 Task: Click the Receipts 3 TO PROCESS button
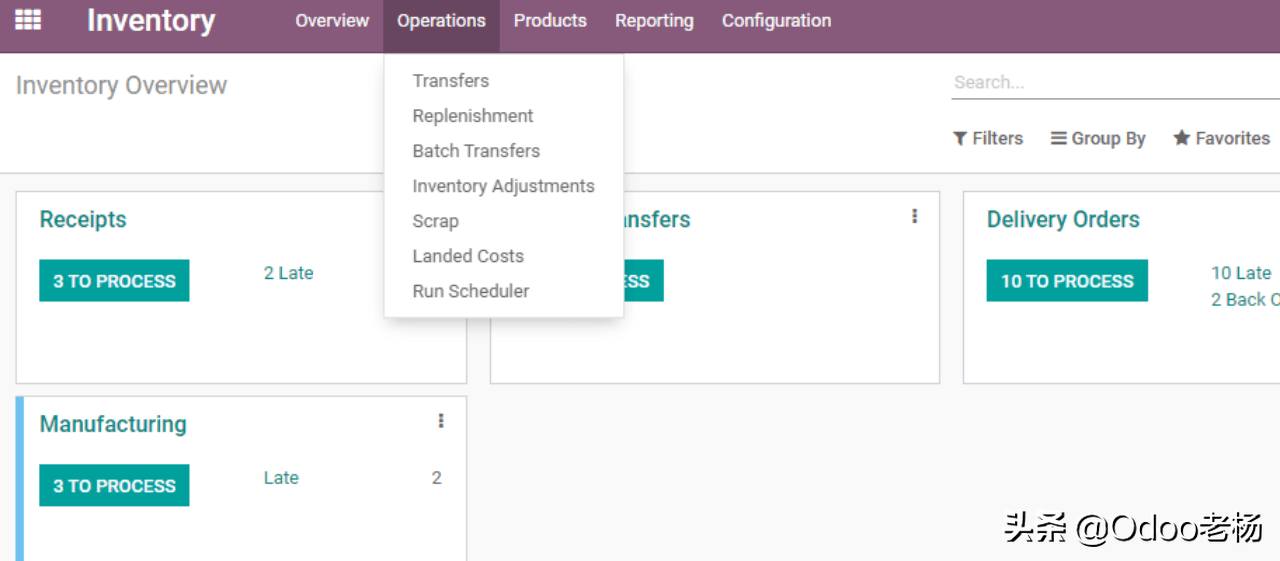click(114, 281)
